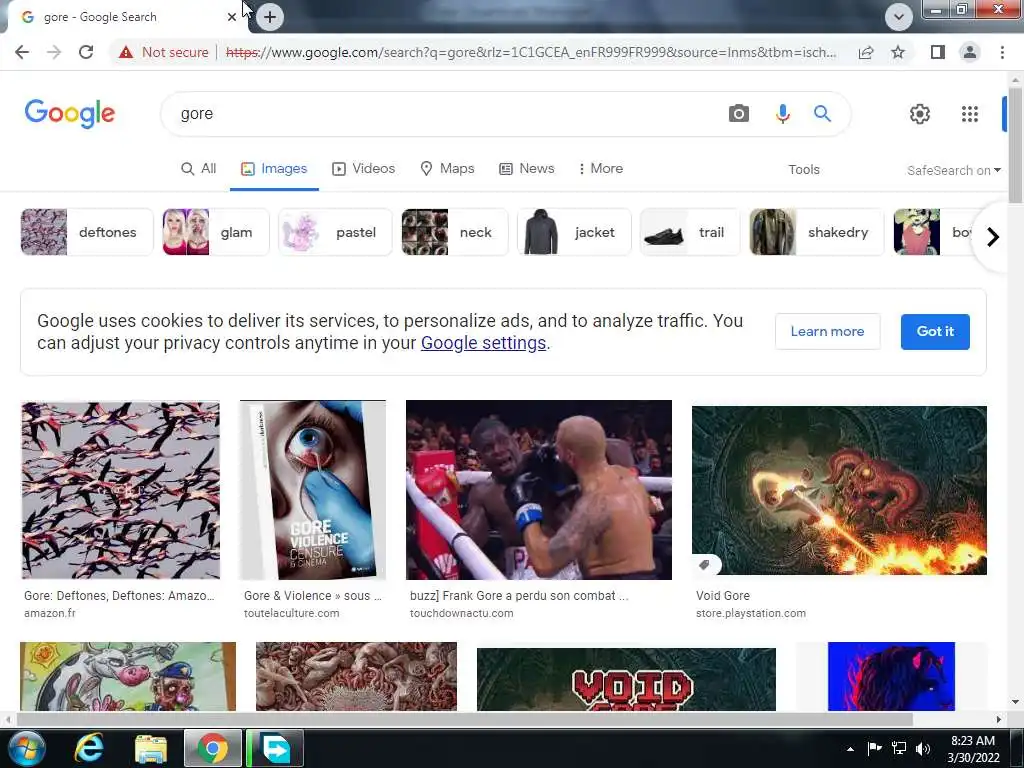This screenshot has height=768, width=1024.
Task: Click the horizontal page scrollbar thumb
Action: [464, 719]
